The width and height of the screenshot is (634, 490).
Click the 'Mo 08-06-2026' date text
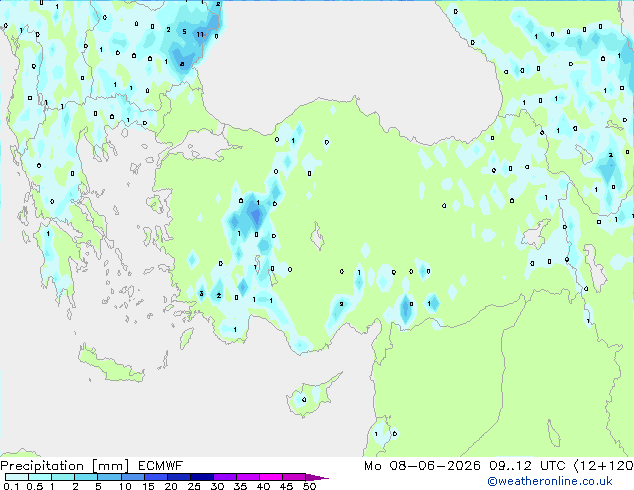tap(422, 466)
